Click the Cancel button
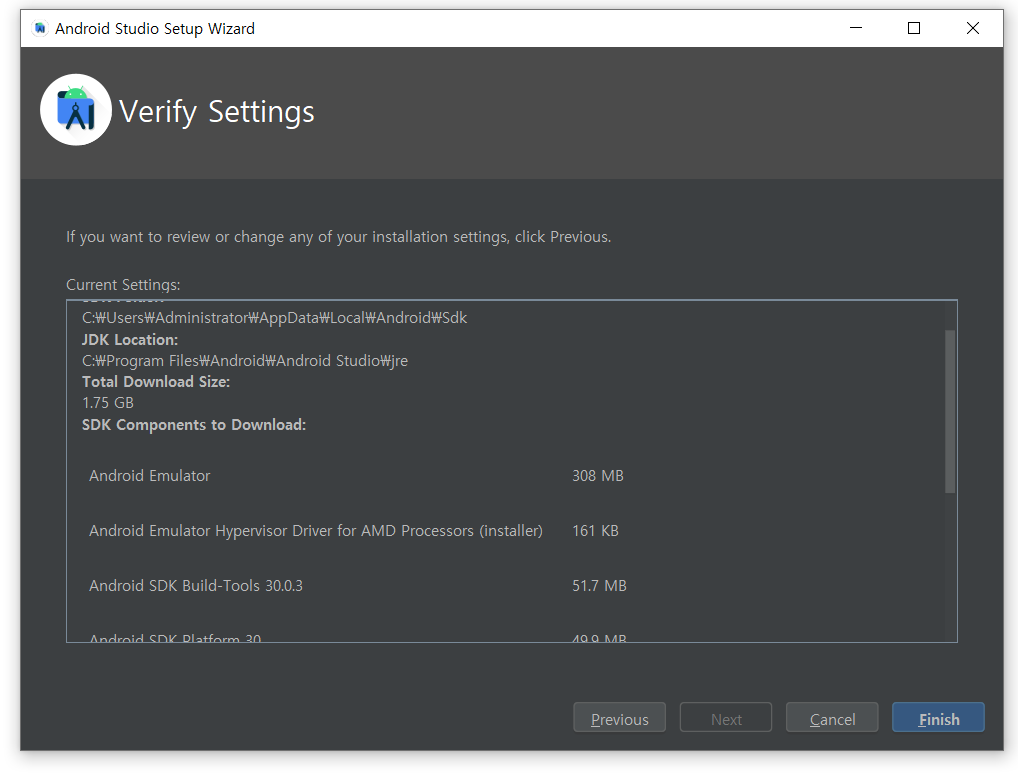This screenshot has height=775, width=1018. click(x=832, y=717)
